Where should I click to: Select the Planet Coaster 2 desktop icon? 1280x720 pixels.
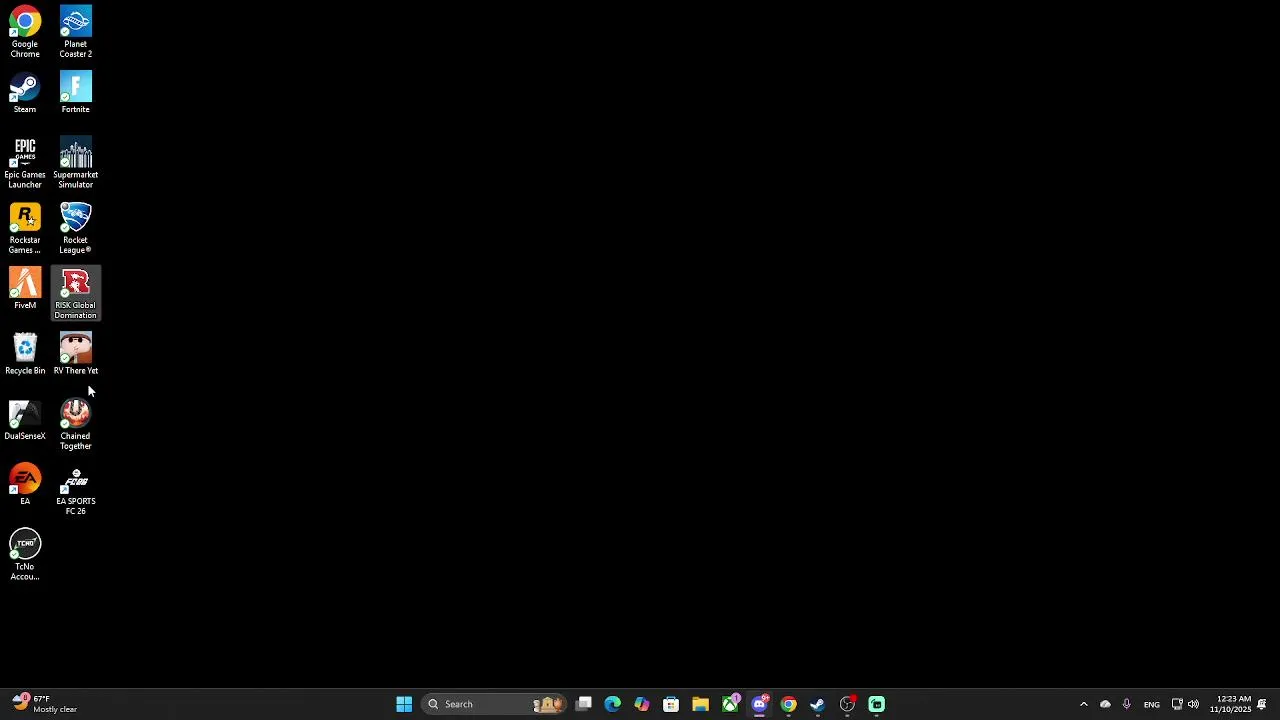[x=75, y=31]
